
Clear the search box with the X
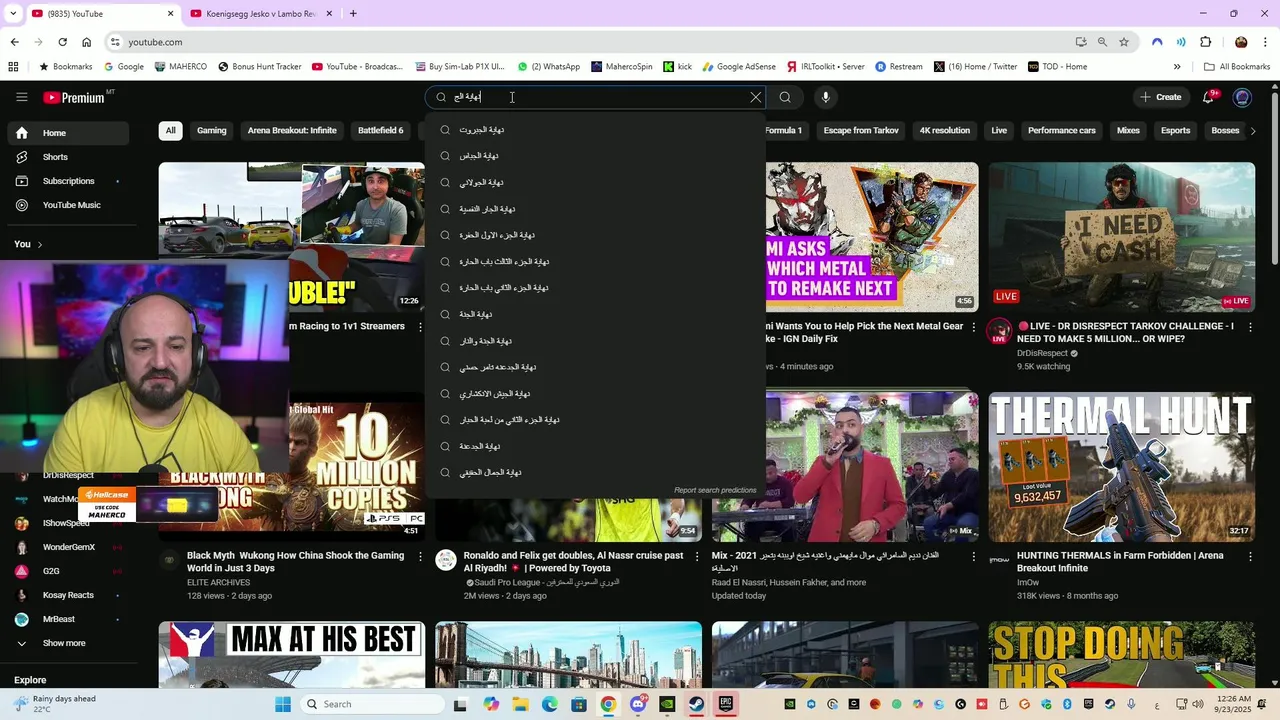(756, 97)
